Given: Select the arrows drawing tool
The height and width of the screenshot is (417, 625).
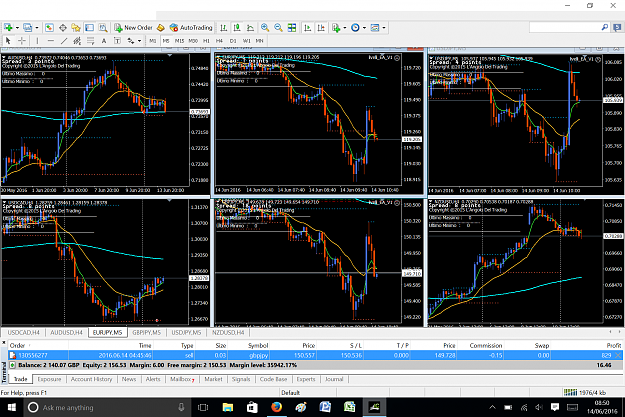Looking at the screenshot, I should point(130,41).
